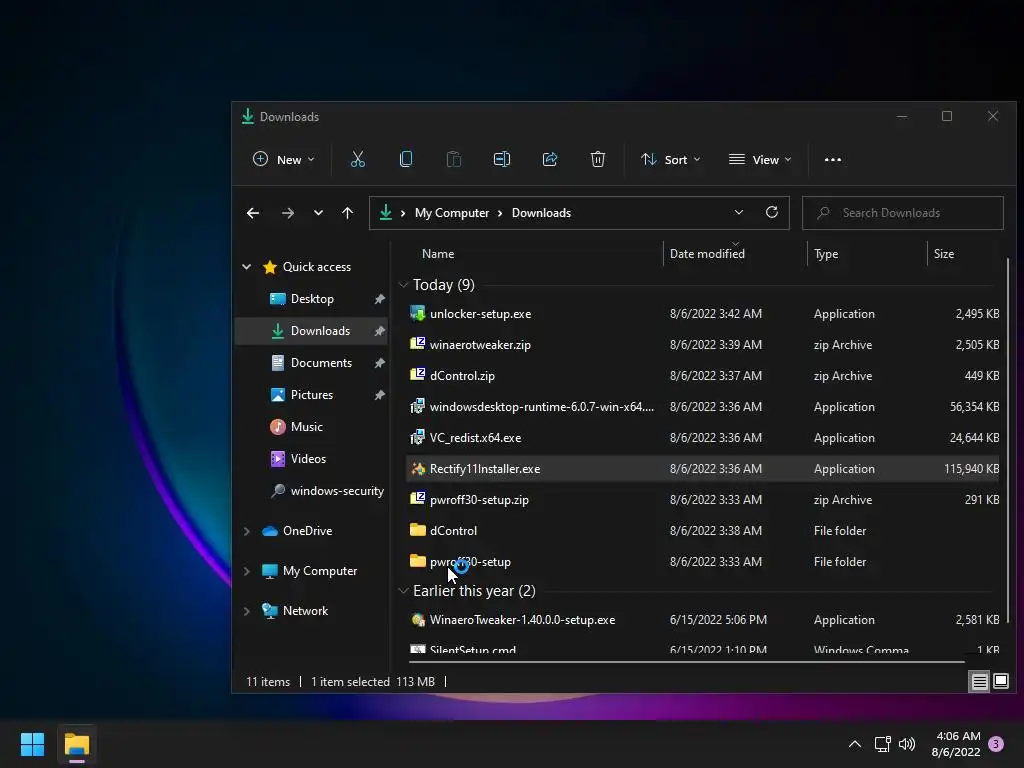
Task: Select winaerotweaker.zip archive icon
Action: pos(417,344)
